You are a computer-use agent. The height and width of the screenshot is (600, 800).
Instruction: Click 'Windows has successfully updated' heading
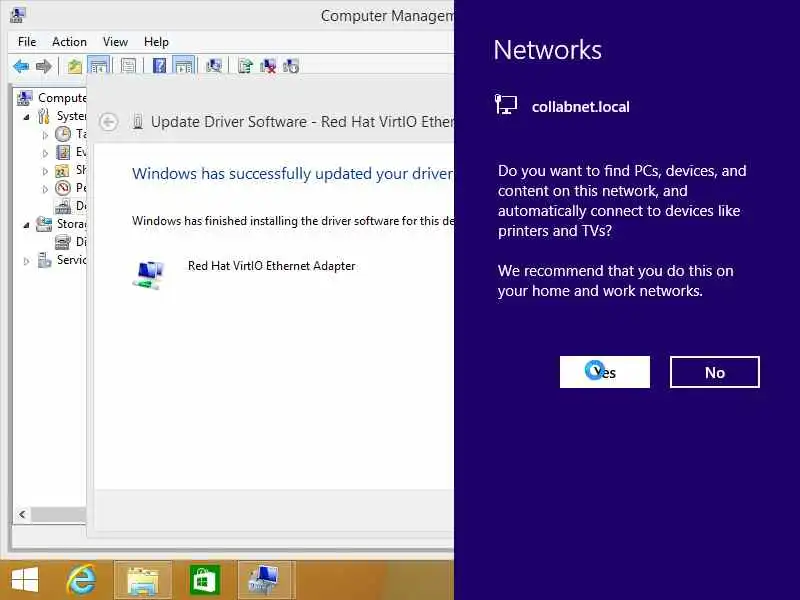tap(292, 173)
